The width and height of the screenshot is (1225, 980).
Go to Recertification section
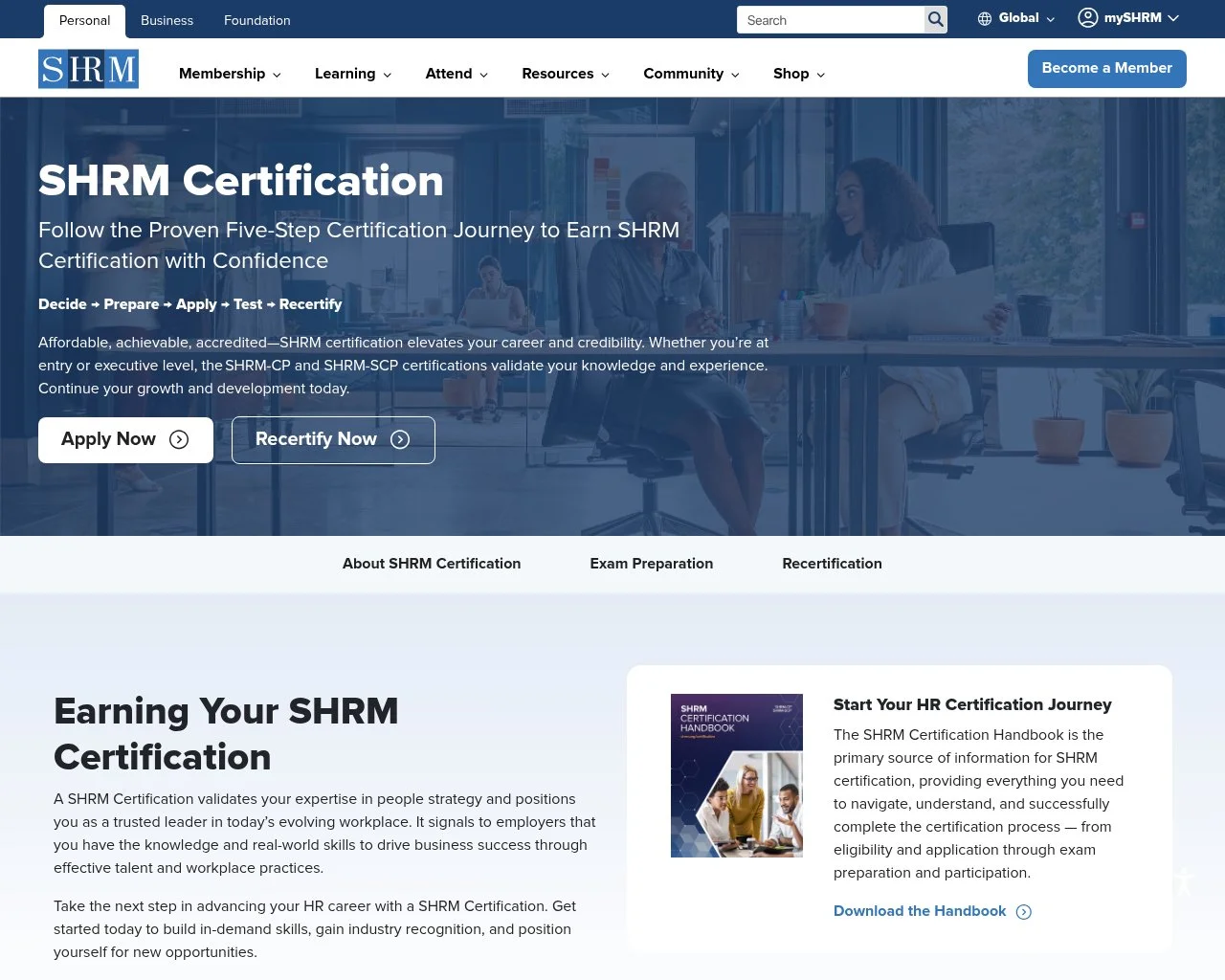pyautogui.click(x=832, y=564)
